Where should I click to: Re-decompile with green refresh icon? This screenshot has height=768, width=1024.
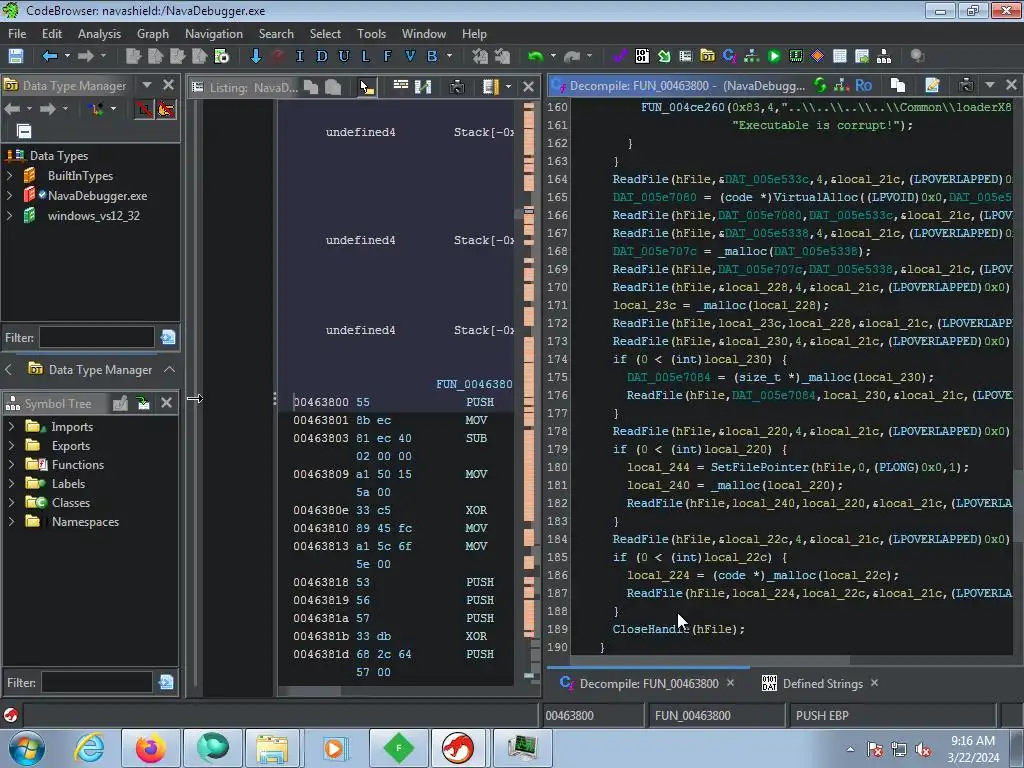tap(820, 85)
